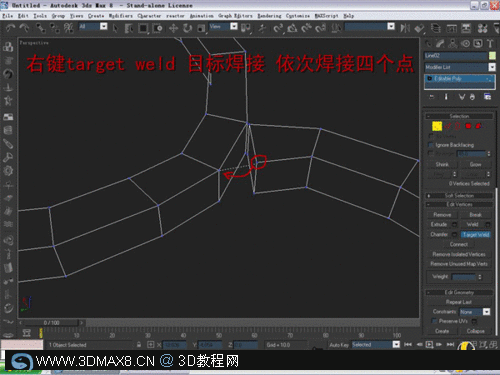The image size is (500, 375).
Task: Click the Align tool icon
Action: pyautogui.click(x=419, y=28)
